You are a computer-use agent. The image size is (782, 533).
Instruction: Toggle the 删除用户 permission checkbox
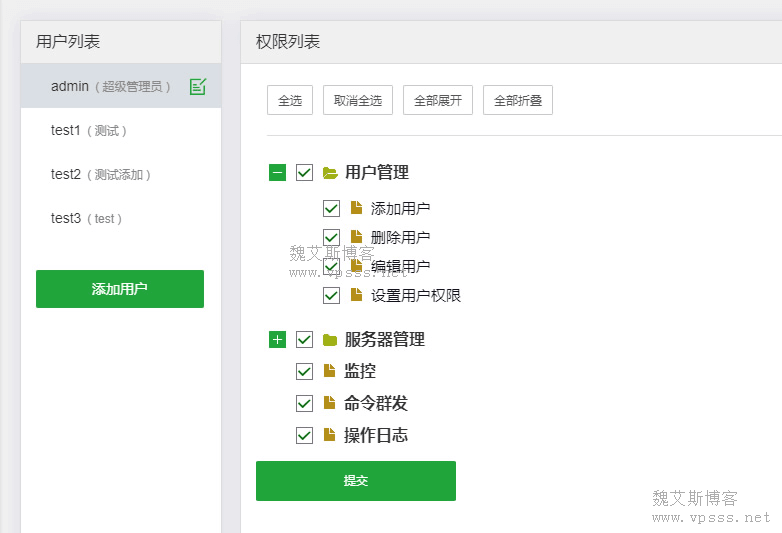331,238
